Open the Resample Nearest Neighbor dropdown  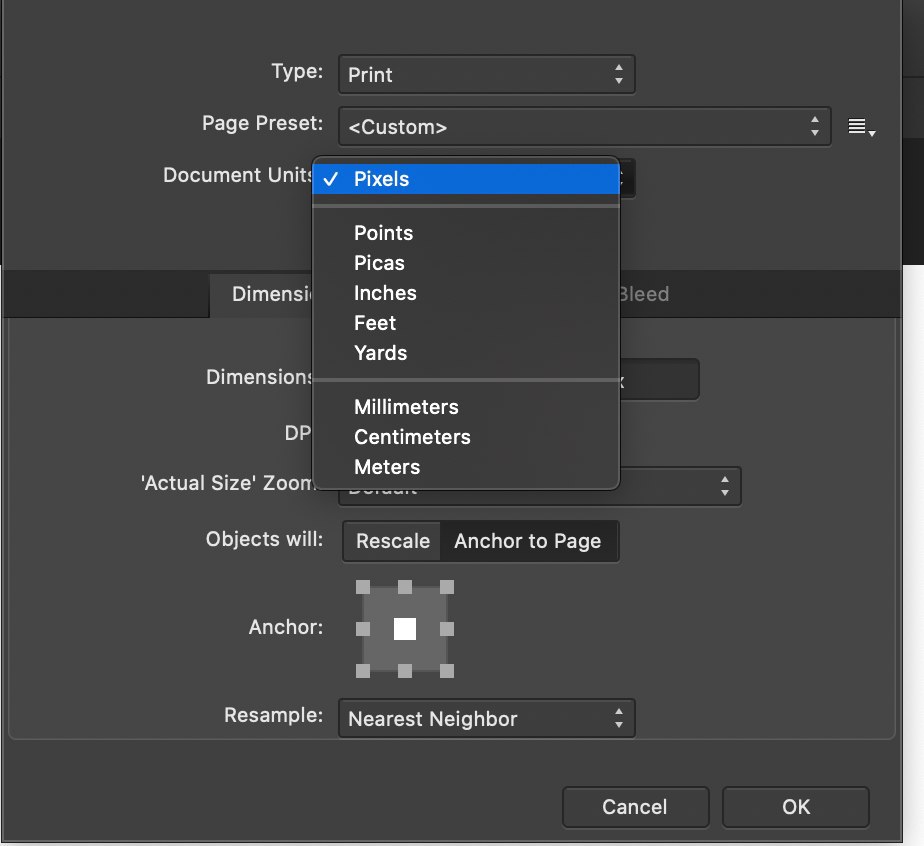[486, 719]
